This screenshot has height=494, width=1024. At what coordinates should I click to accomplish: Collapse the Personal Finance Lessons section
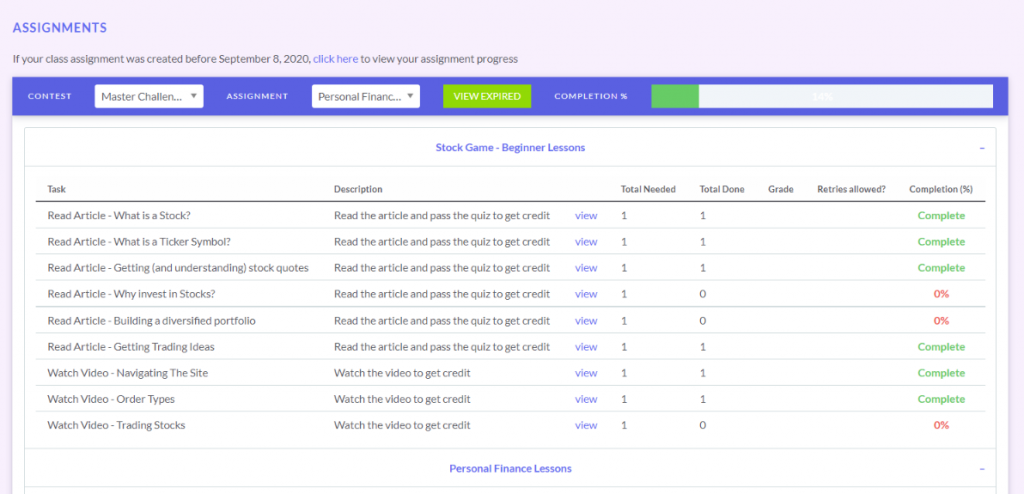[982, 469]
